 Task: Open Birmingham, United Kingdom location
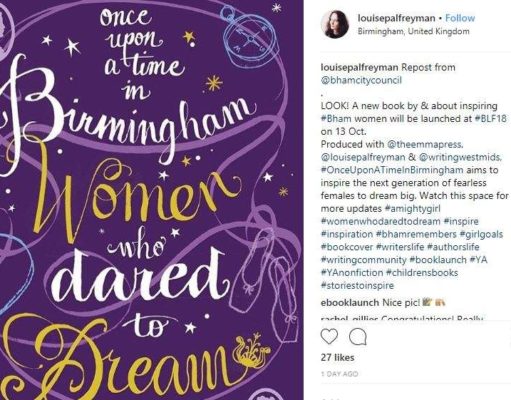(x=413, y=31)
